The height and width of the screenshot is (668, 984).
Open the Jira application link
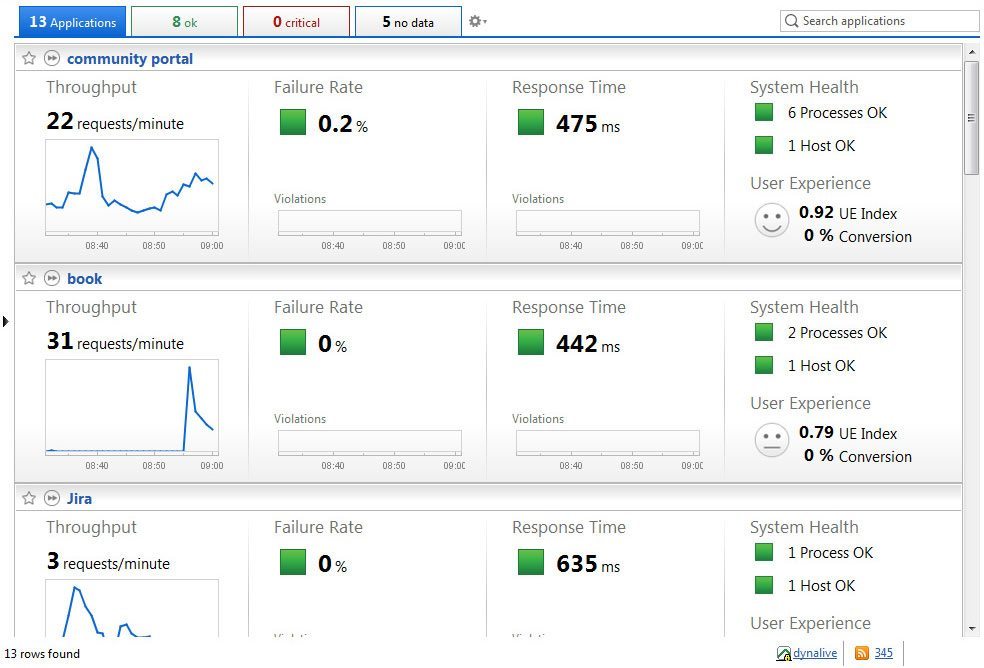[x=80, y=498]
